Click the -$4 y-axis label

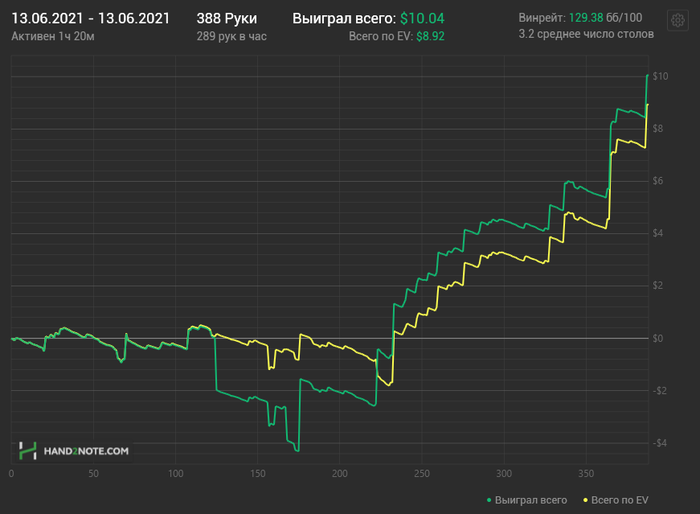pyautogui.click(x=659, y=443)
